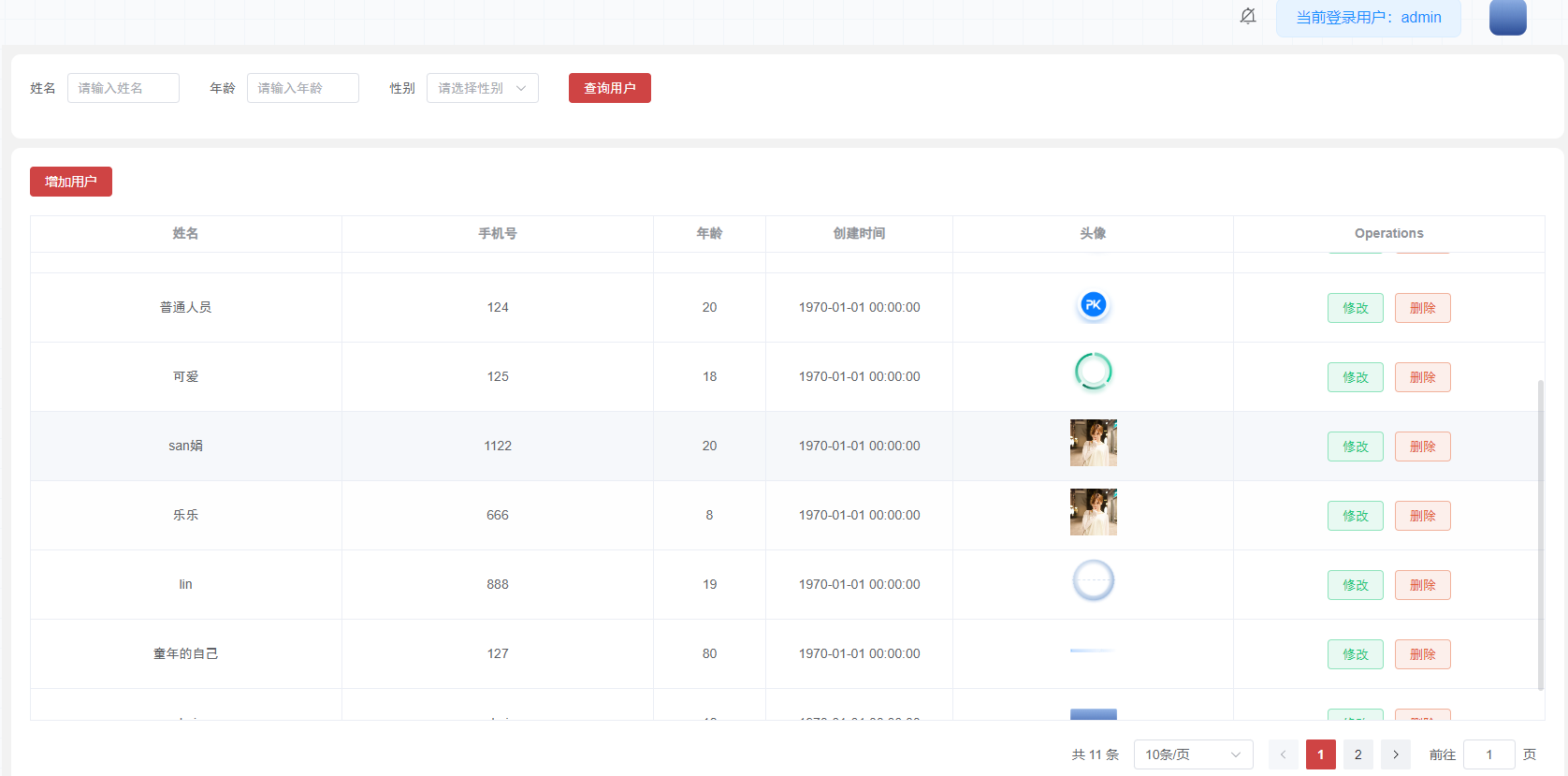
Task: Click phone number 666
Action: tap(498, 516)
